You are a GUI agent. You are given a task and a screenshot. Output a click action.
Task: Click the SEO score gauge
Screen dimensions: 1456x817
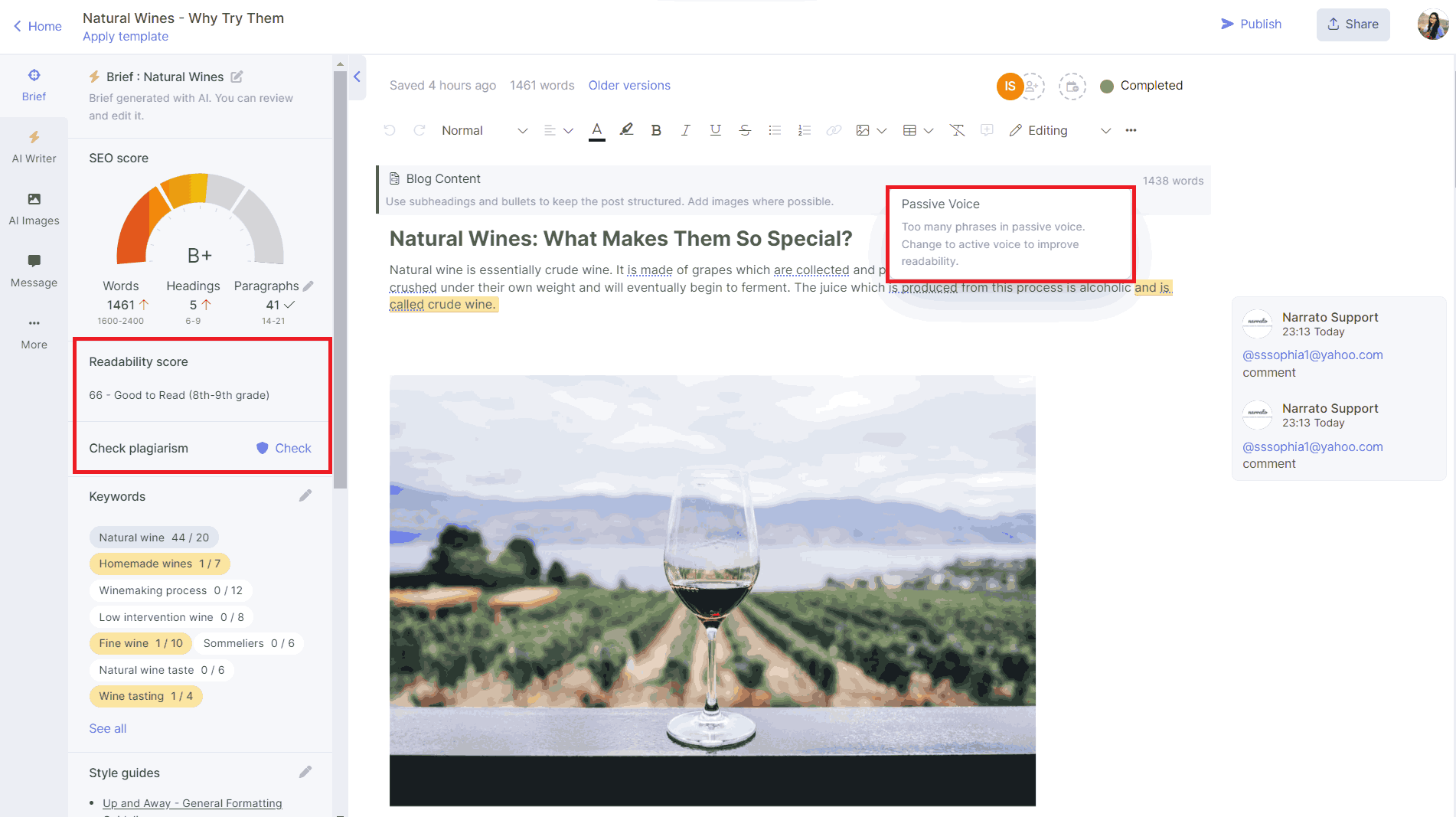200,219
